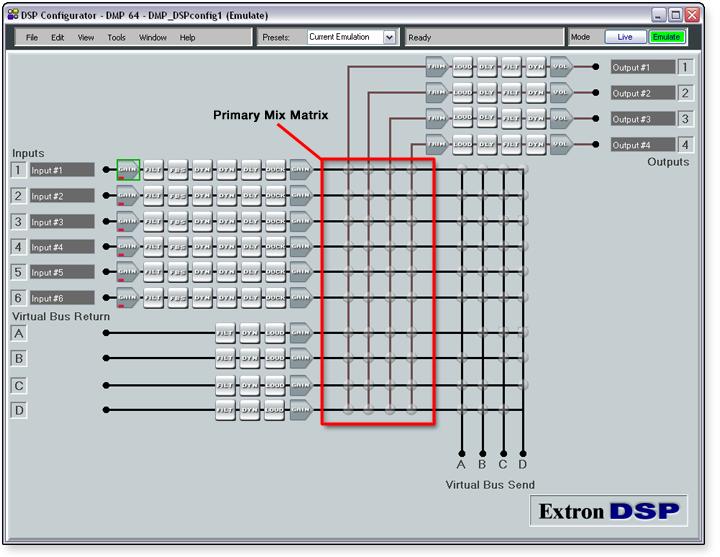
Task: Open the Tools menu
Action: tap(117, 37)
